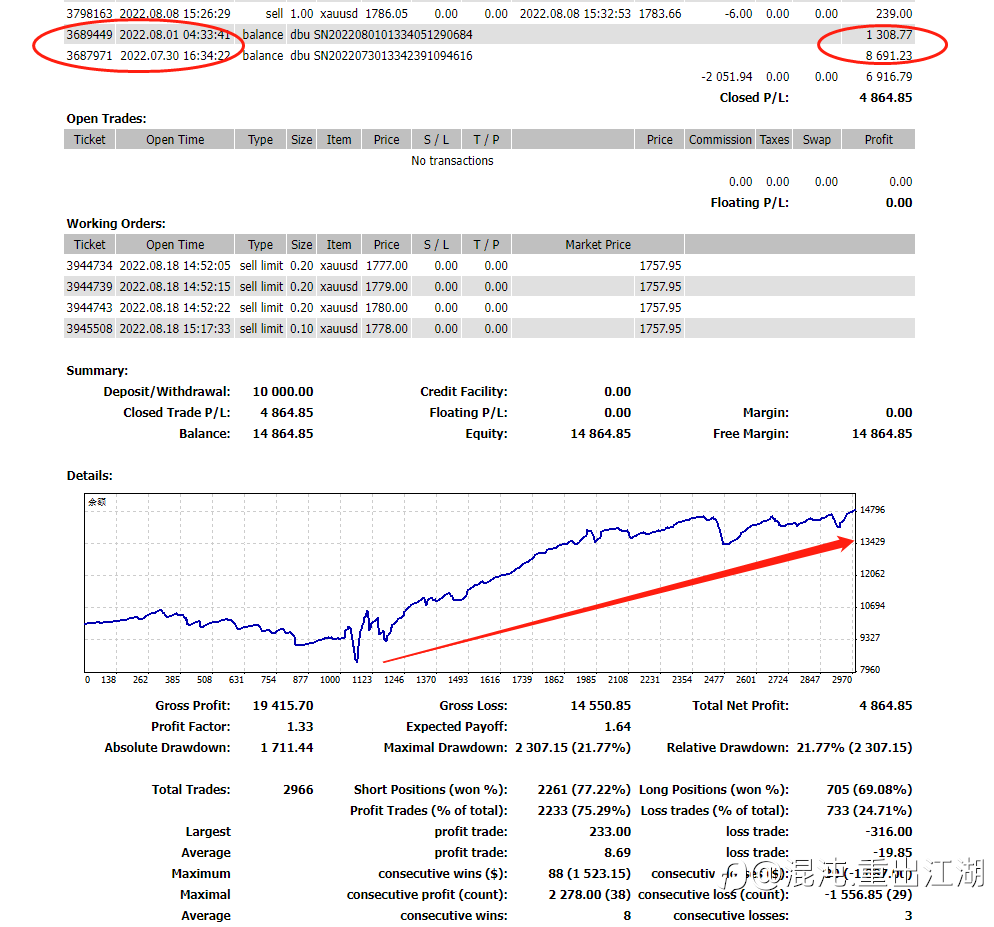
Task: Click the Free Margin: label
Action: pos(751,433)
